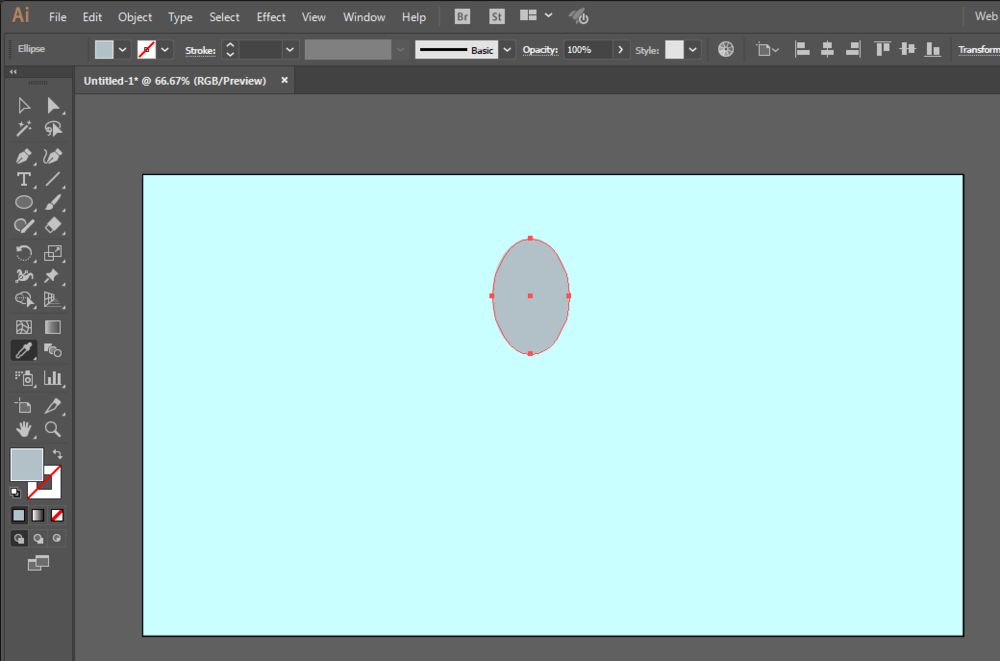Enable Draw Normal mode

[x=18, y=538]
